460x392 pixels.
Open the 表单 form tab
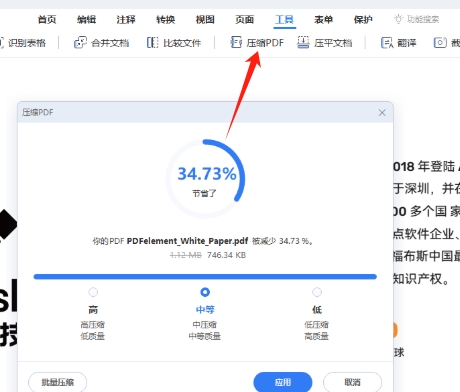click(323, 20)
